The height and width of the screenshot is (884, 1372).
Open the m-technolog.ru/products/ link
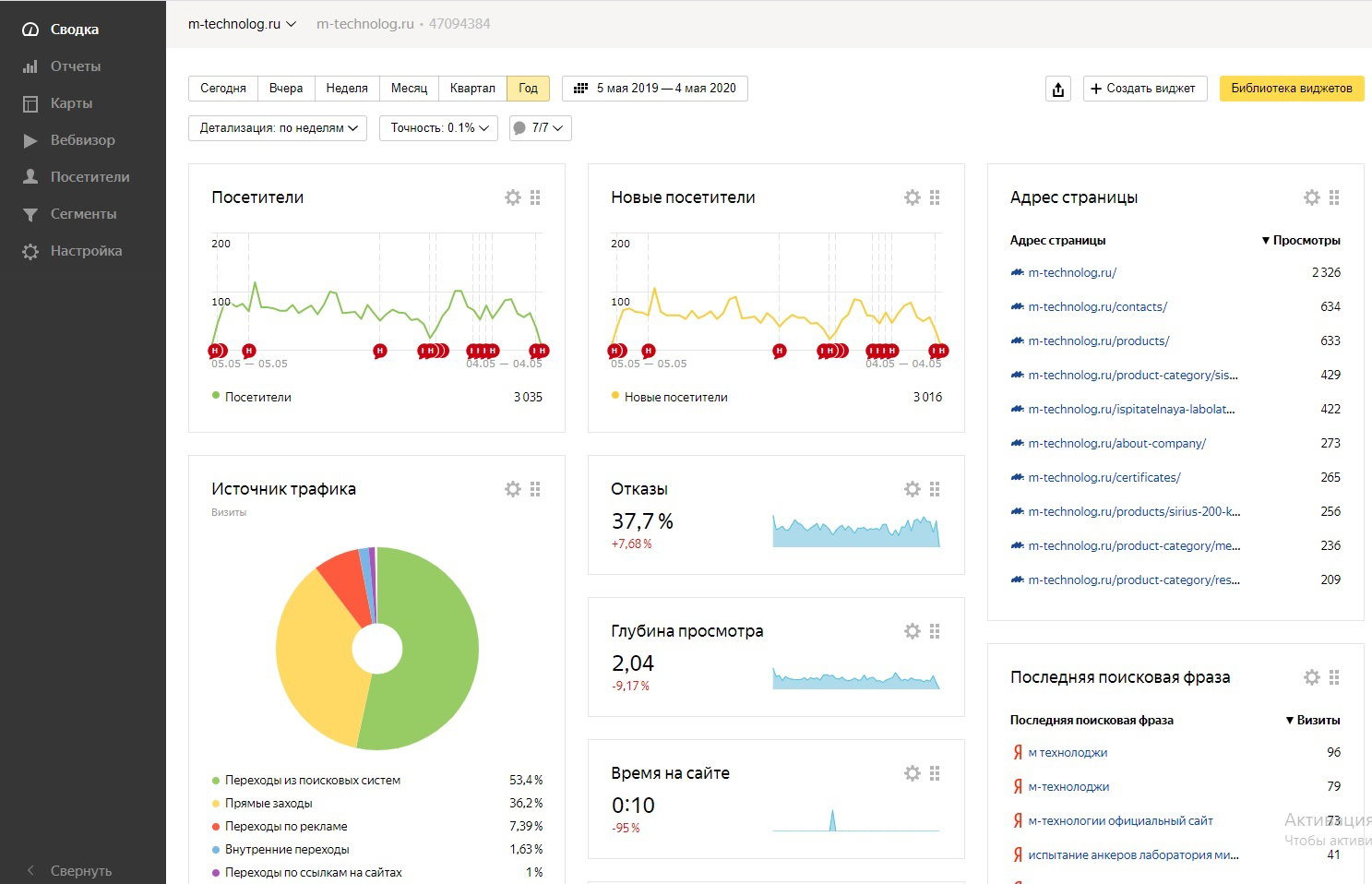point(1098,340)
